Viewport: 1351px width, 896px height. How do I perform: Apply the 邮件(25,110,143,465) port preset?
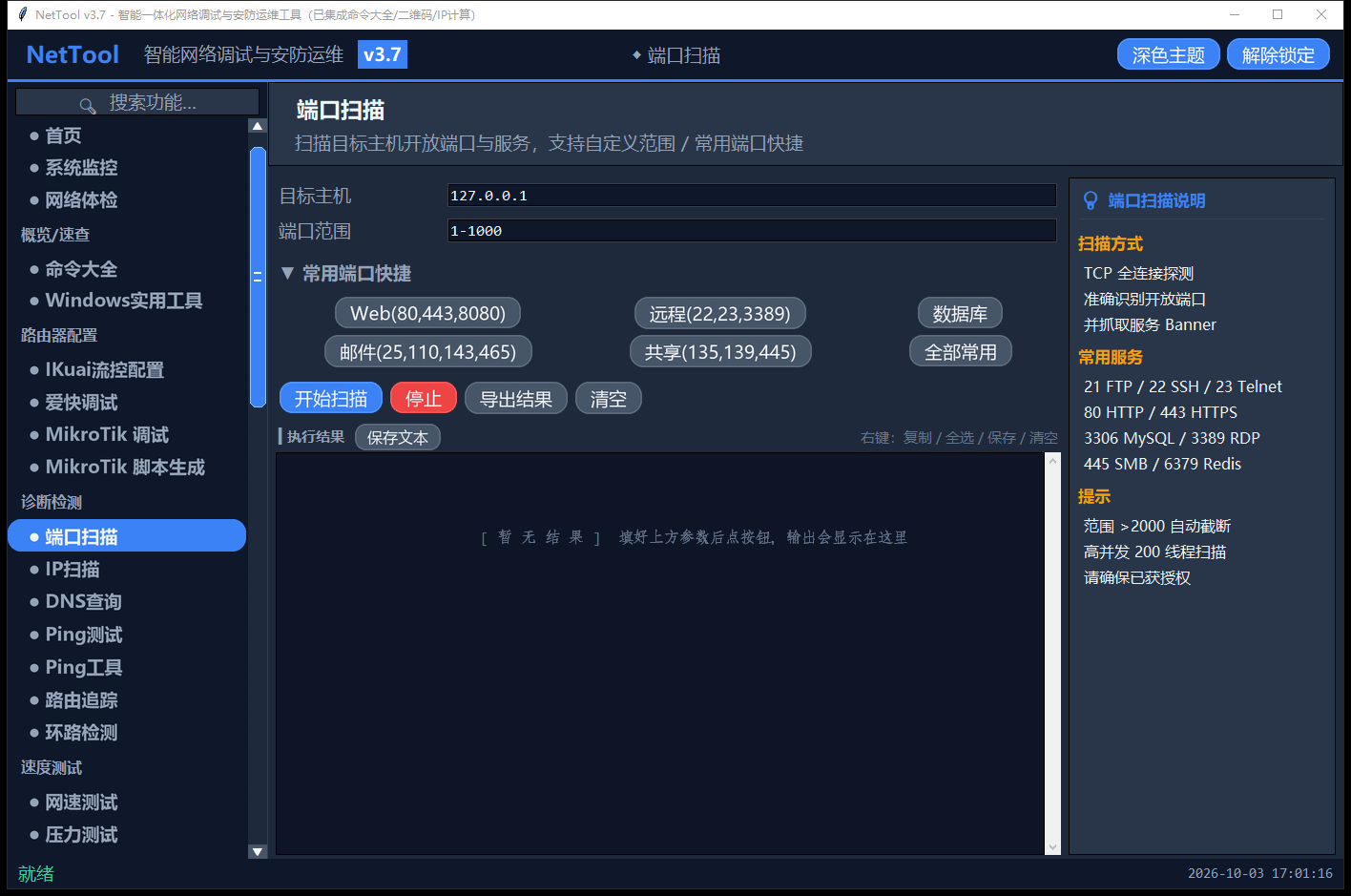[x=428, y=351]
